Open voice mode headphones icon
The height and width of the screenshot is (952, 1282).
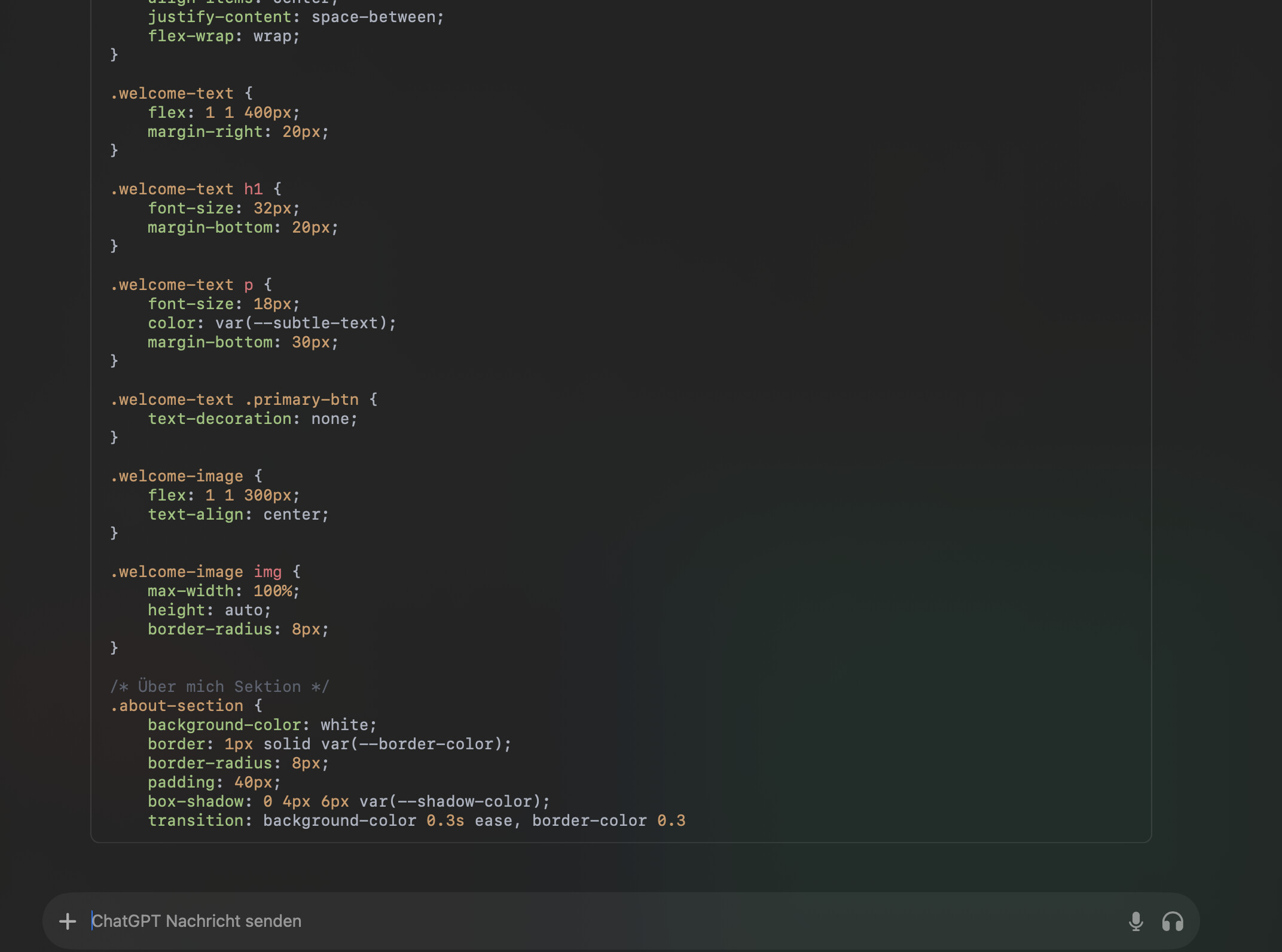point(1173,922)
